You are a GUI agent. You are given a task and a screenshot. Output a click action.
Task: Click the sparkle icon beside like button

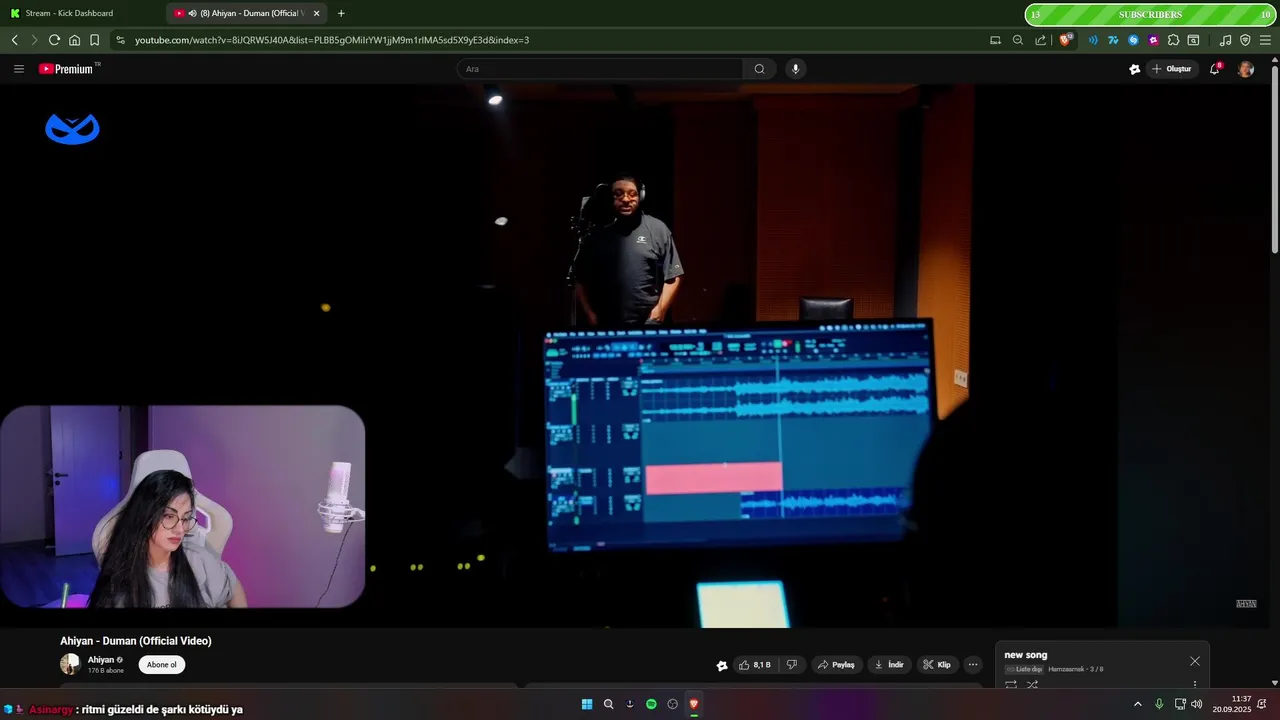722,665
